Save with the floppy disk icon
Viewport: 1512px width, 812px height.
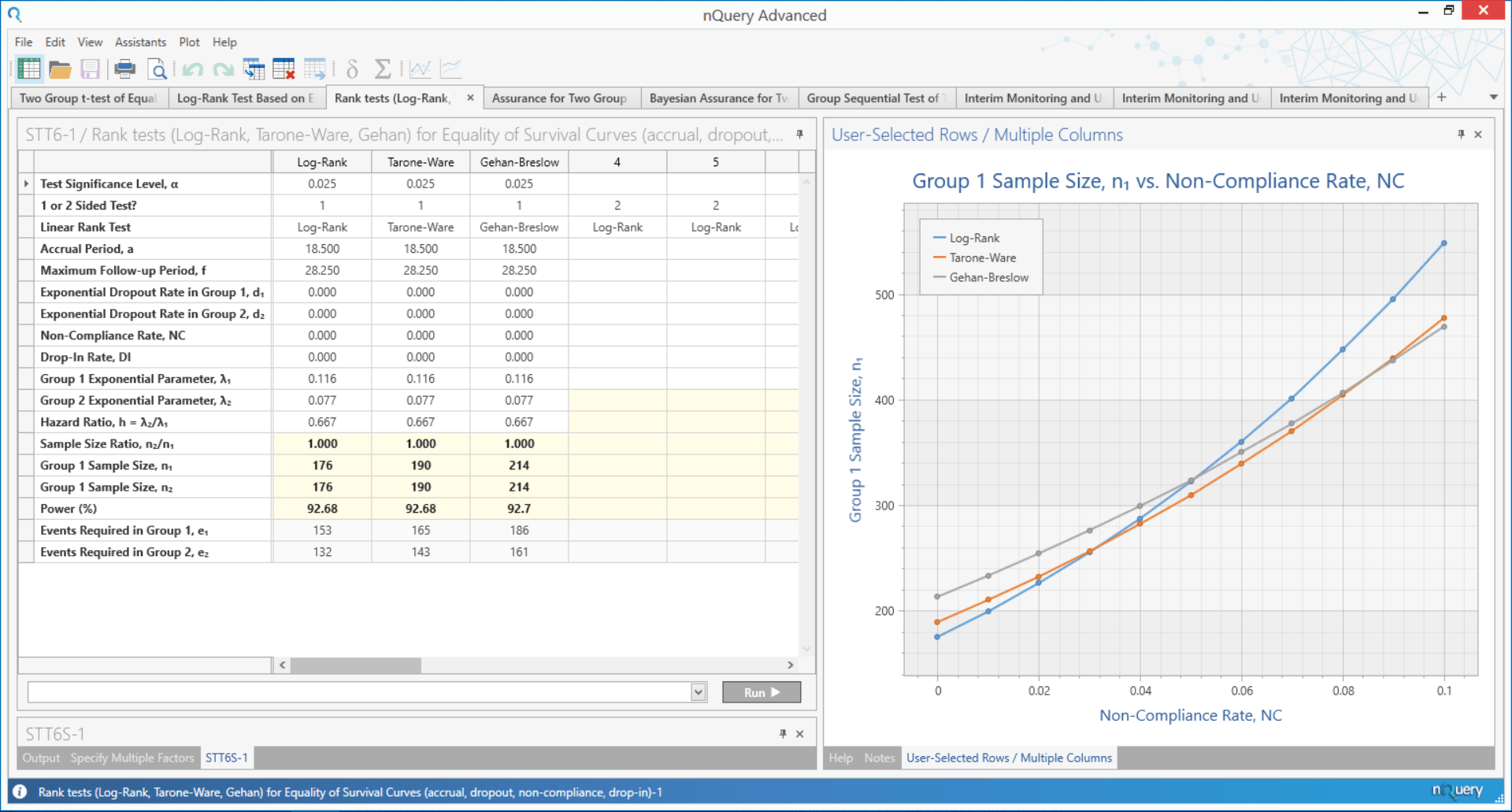91,69
